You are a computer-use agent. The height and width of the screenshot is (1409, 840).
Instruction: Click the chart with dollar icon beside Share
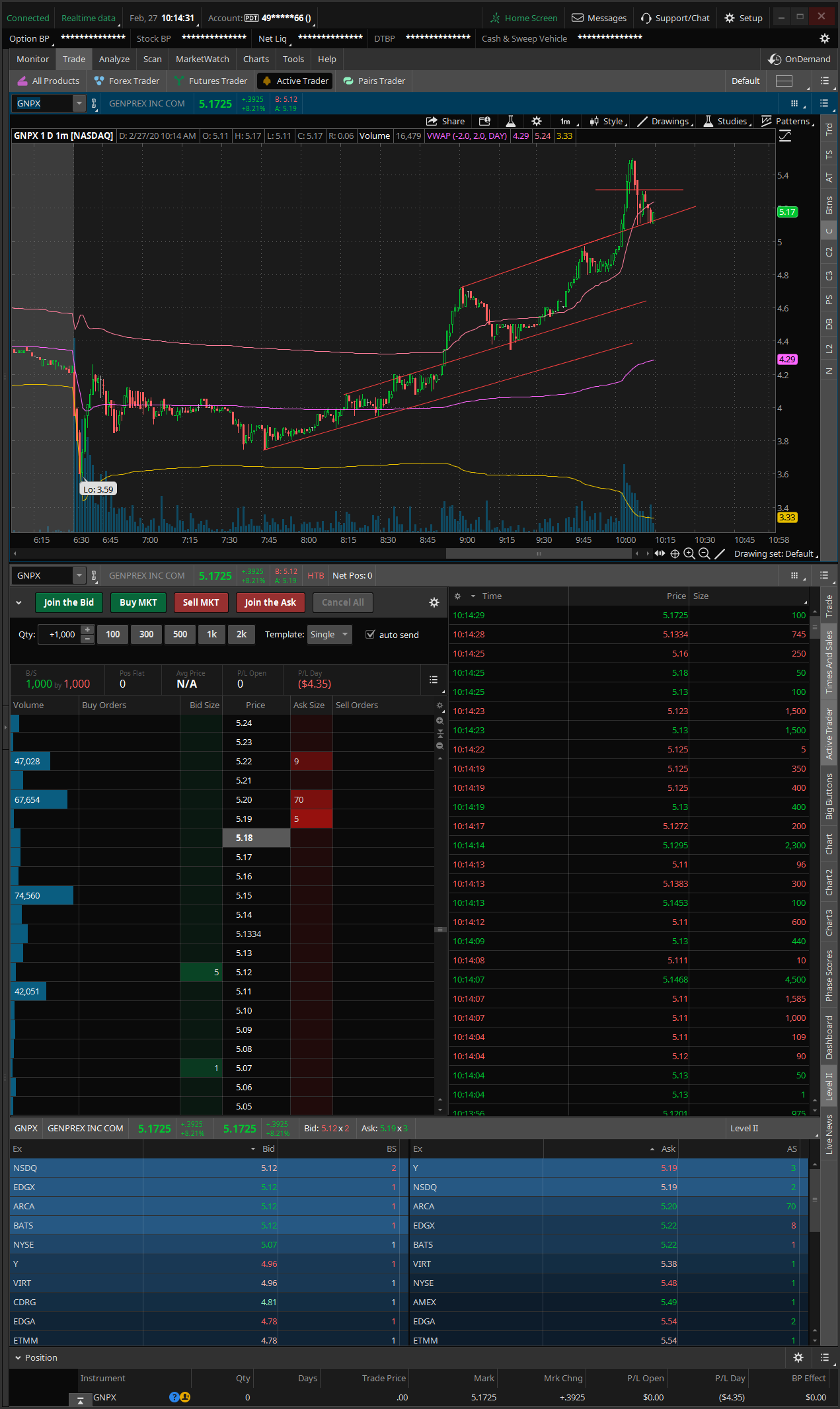484,121
